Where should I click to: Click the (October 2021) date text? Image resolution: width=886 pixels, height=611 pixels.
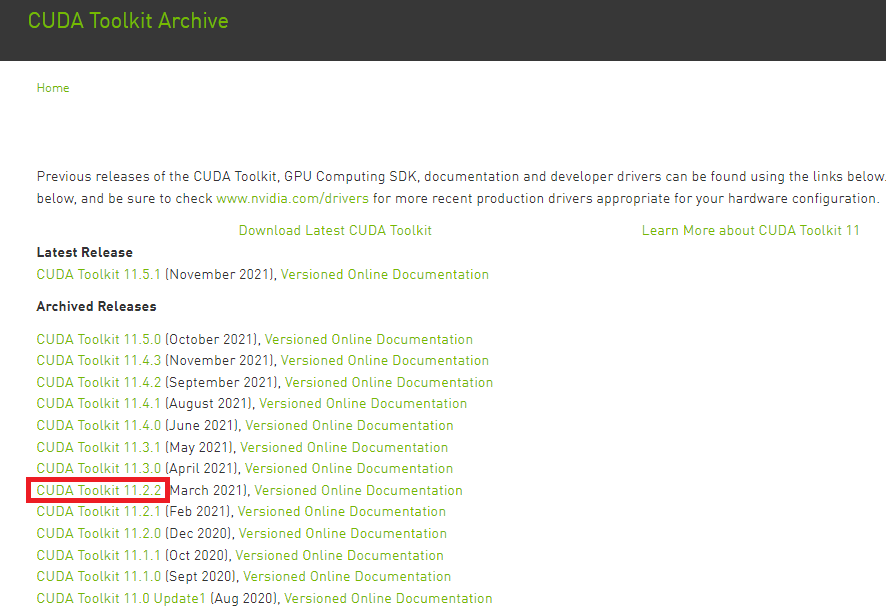pos(212,340)
